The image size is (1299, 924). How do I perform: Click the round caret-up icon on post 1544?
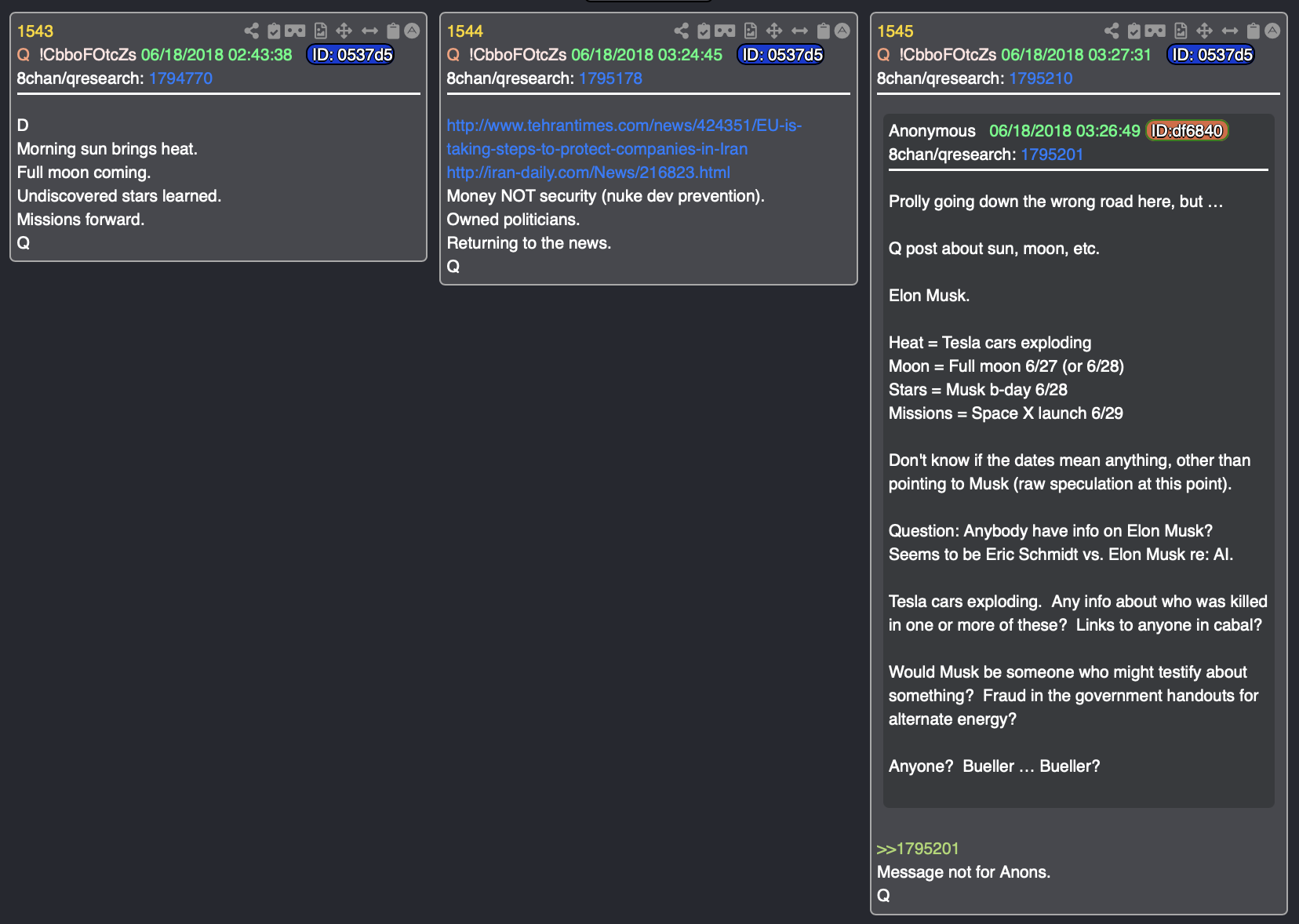coord(842,31)
